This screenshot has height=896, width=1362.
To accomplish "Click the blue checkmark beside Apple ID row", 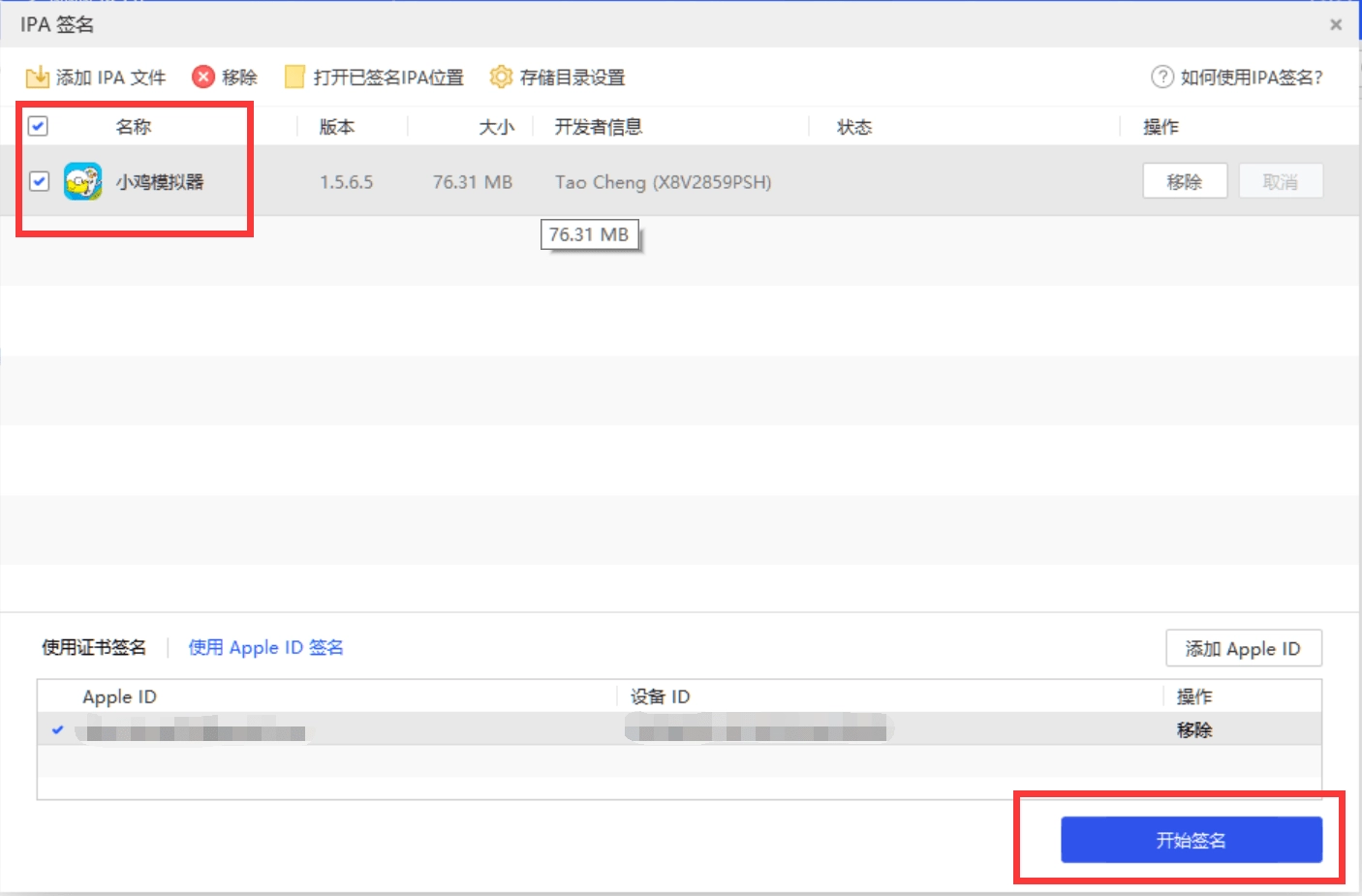I will pyautogui.click(x=57, y=729).
